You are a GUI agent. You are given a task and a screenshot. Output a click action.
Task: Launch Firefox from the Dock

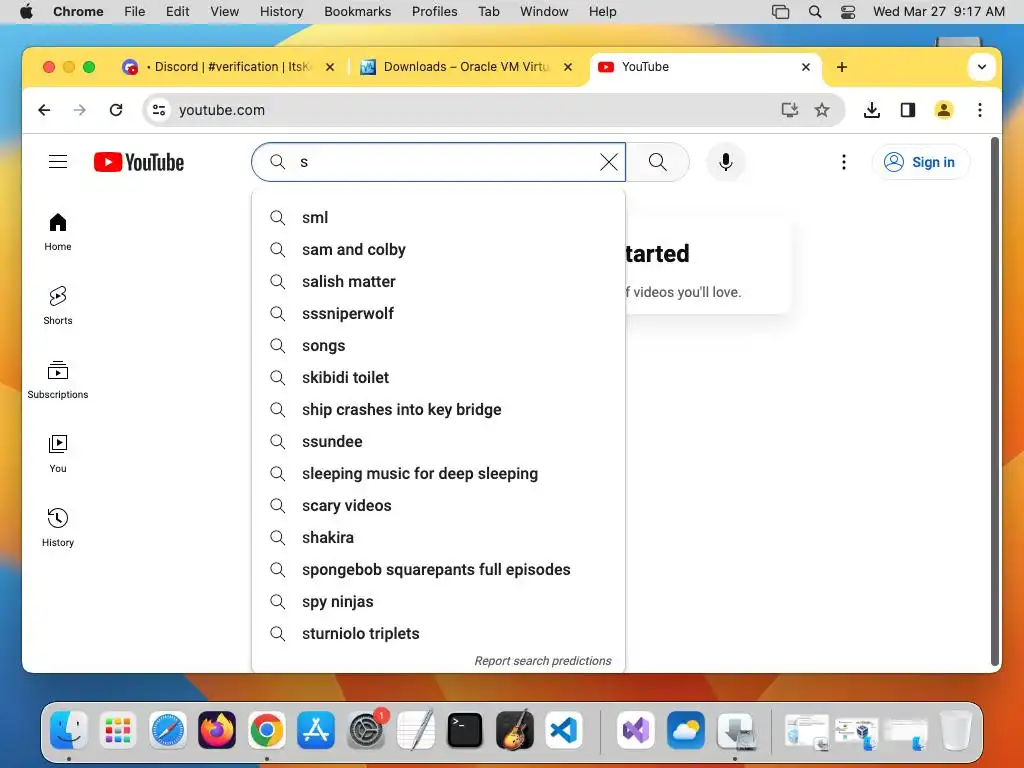(217, 729)
